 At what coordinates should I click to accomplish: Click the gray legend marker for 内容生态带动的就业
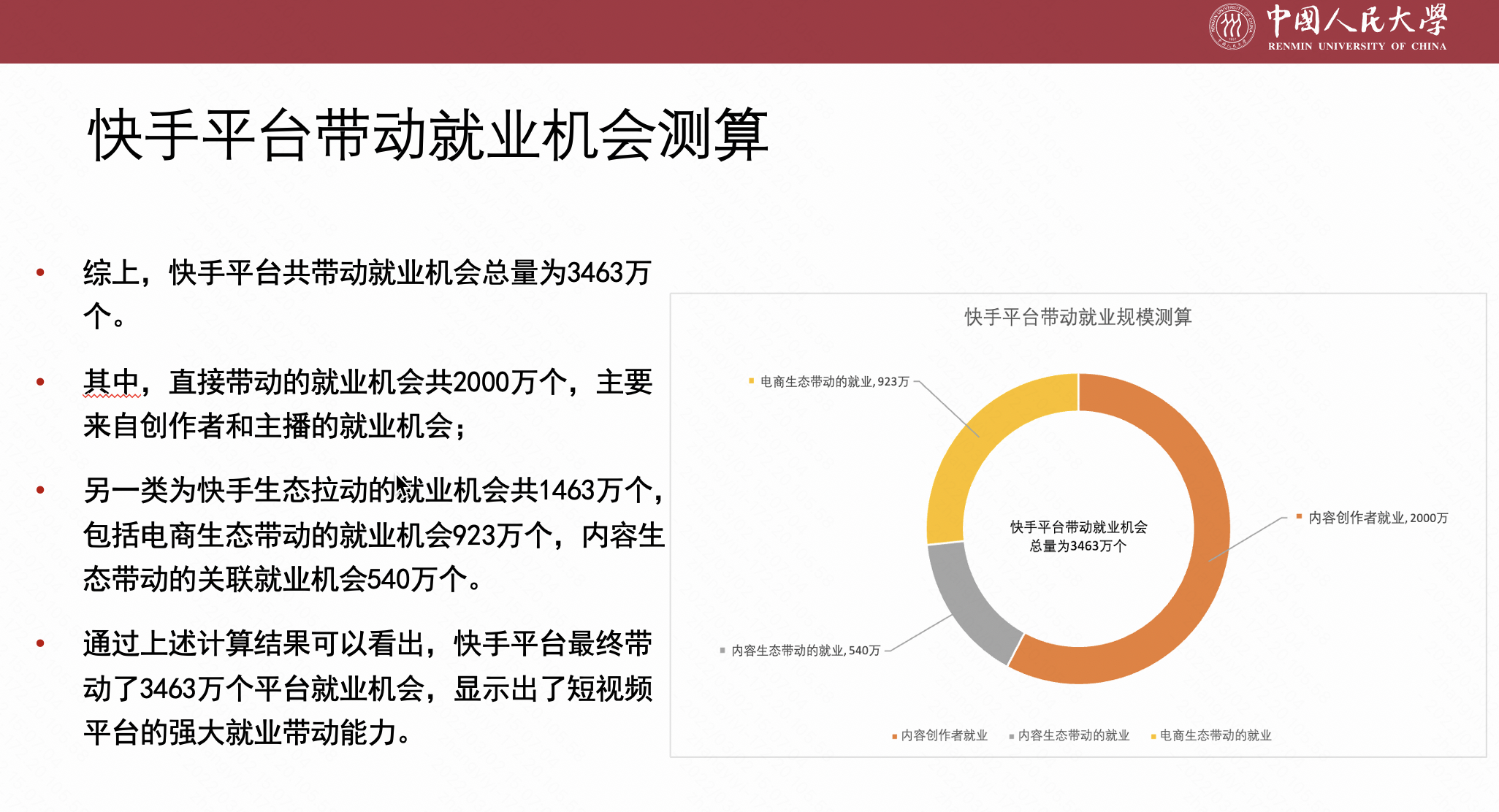click(1011, 736)
